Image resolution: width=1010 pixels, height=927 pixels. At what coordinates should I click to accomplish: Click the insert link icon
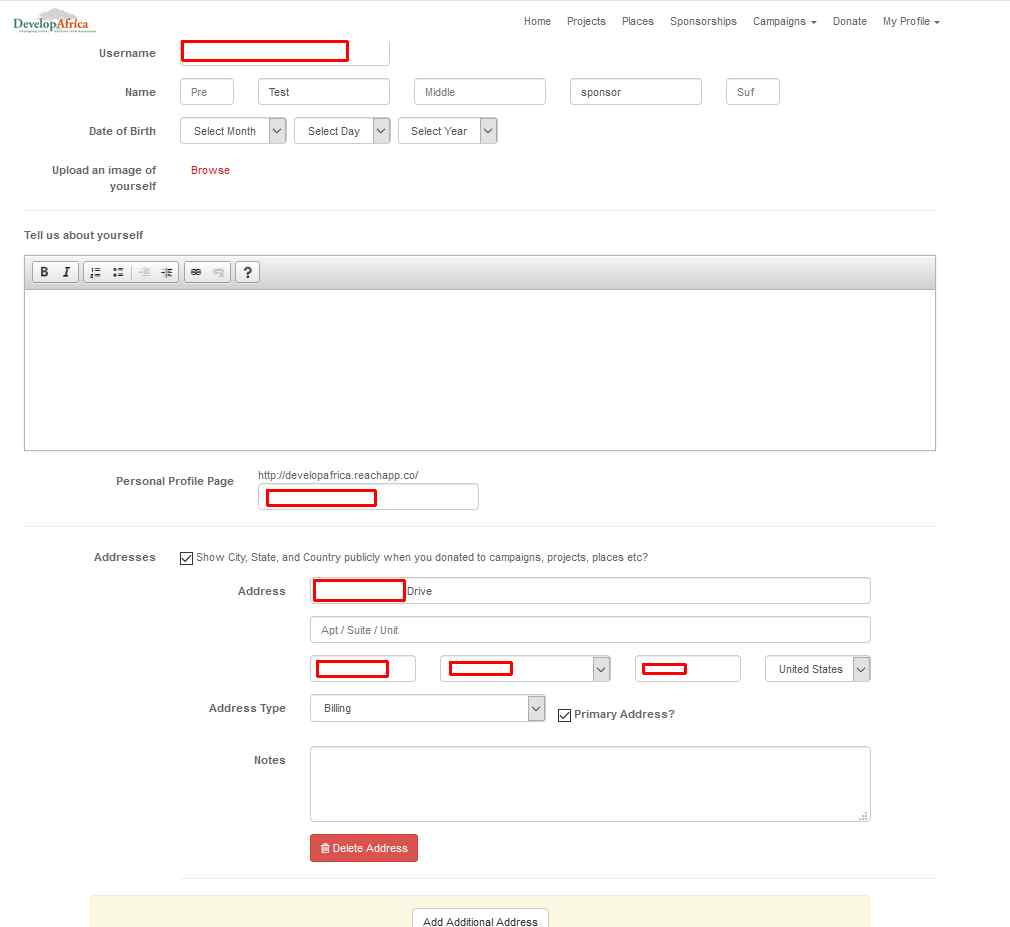(x=196, y=272)
